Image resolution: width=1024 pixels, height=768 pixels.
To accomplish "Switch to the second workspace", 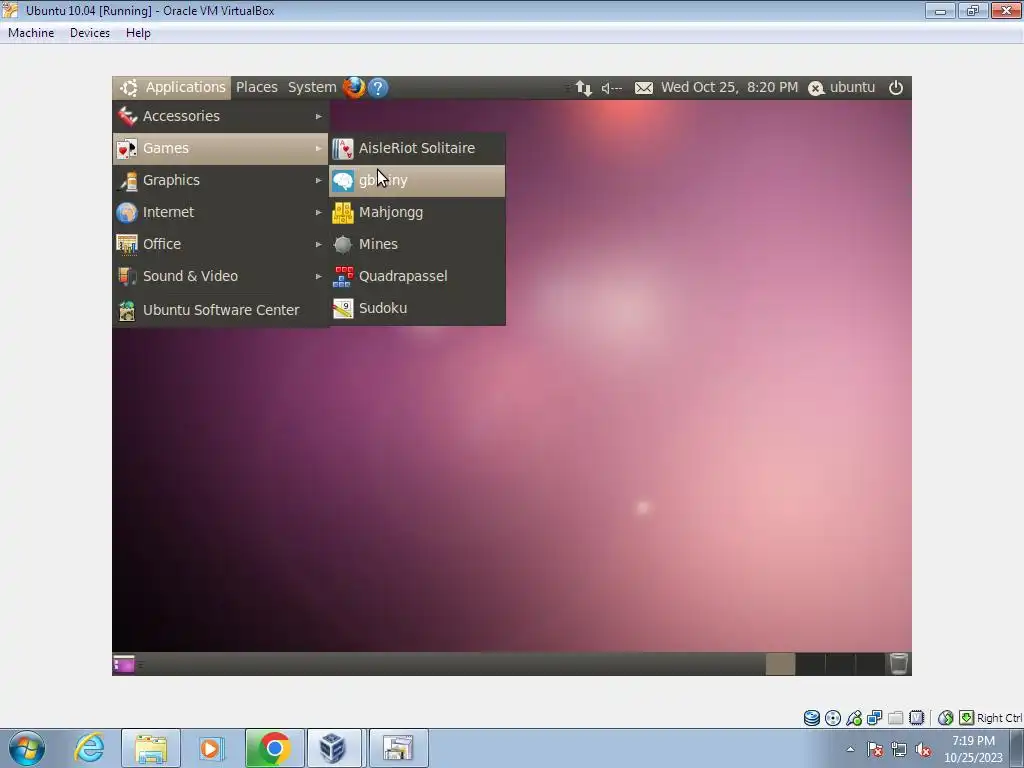I will 810,664.
